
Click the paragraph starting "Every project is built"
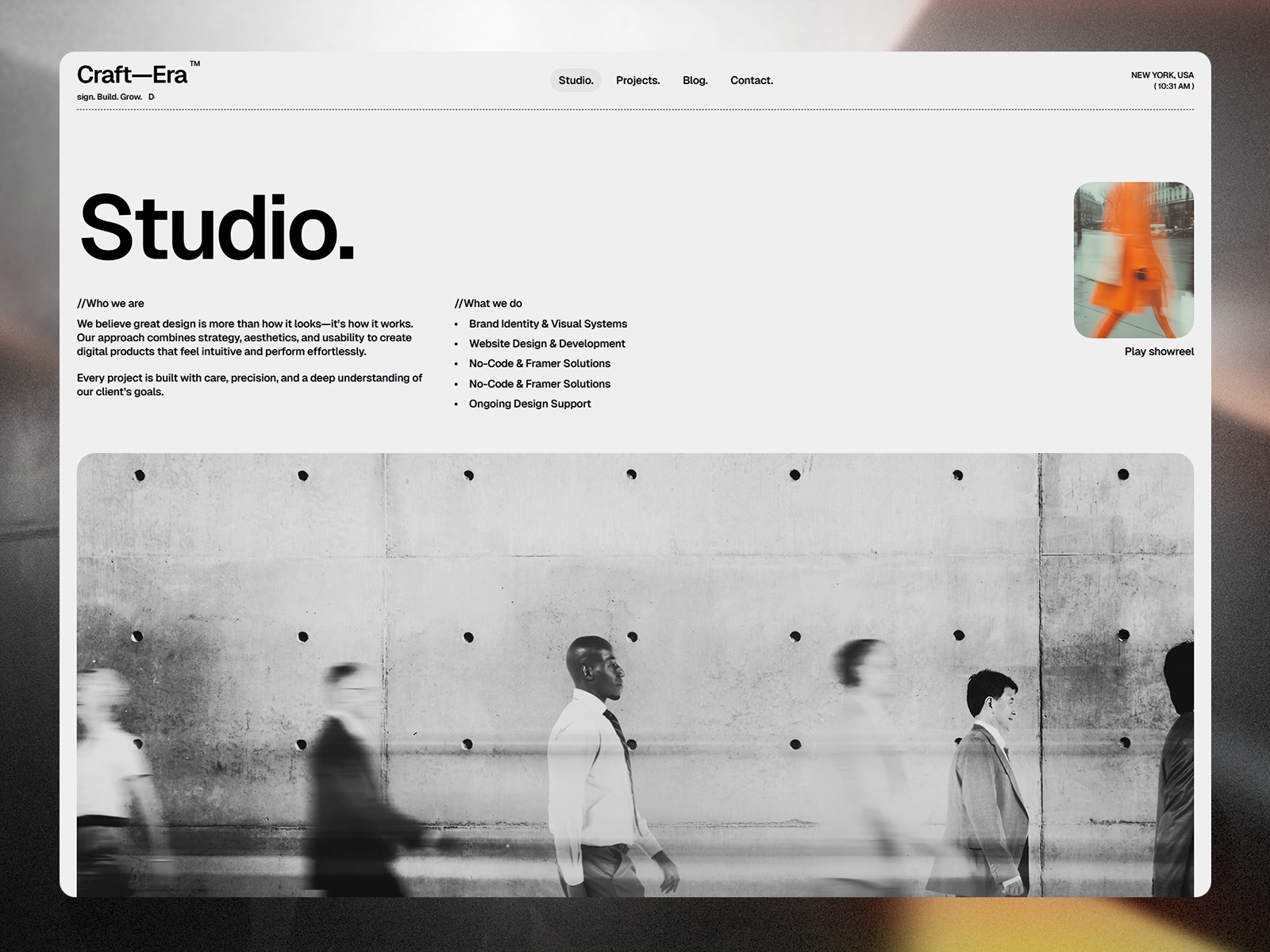(249, 385)
